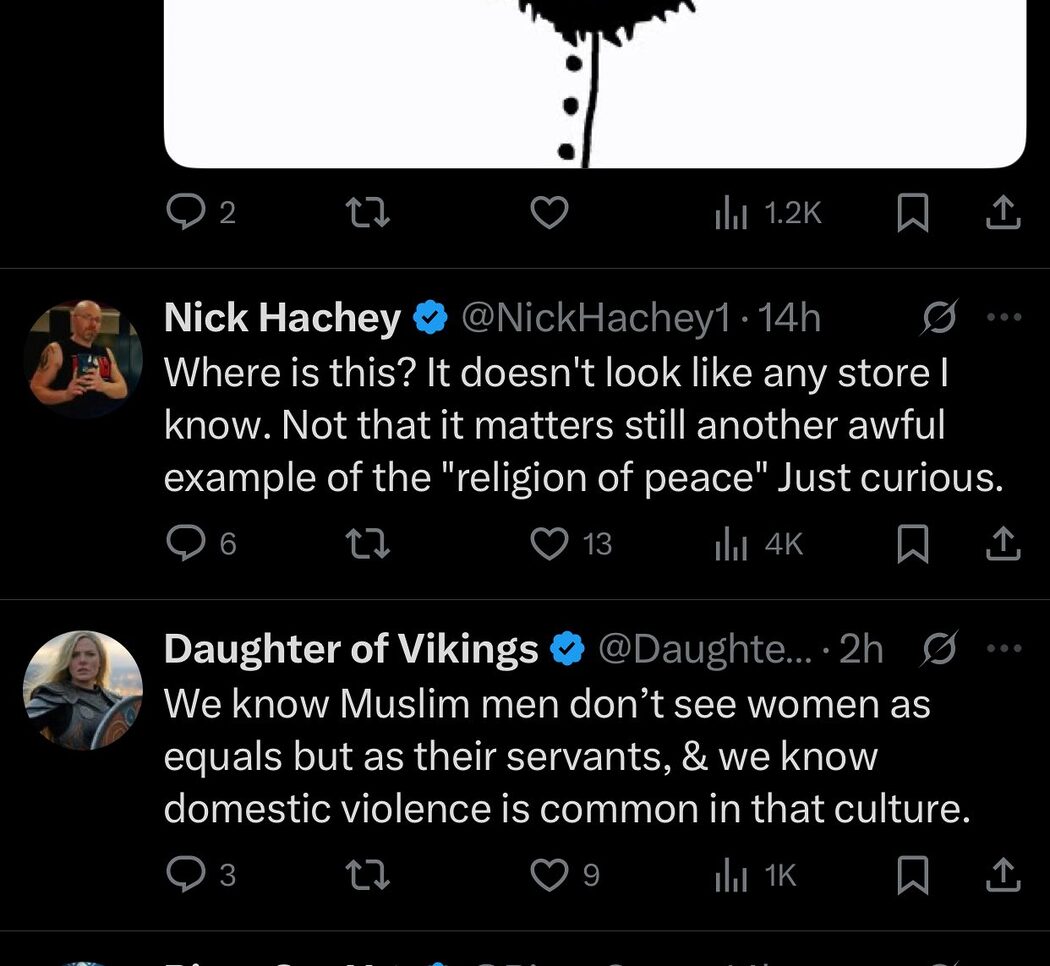The height and width of the screenshot is (966, 1050).
Task: Like Nick Hachey's tweet
Action: [x=549, y=543]
